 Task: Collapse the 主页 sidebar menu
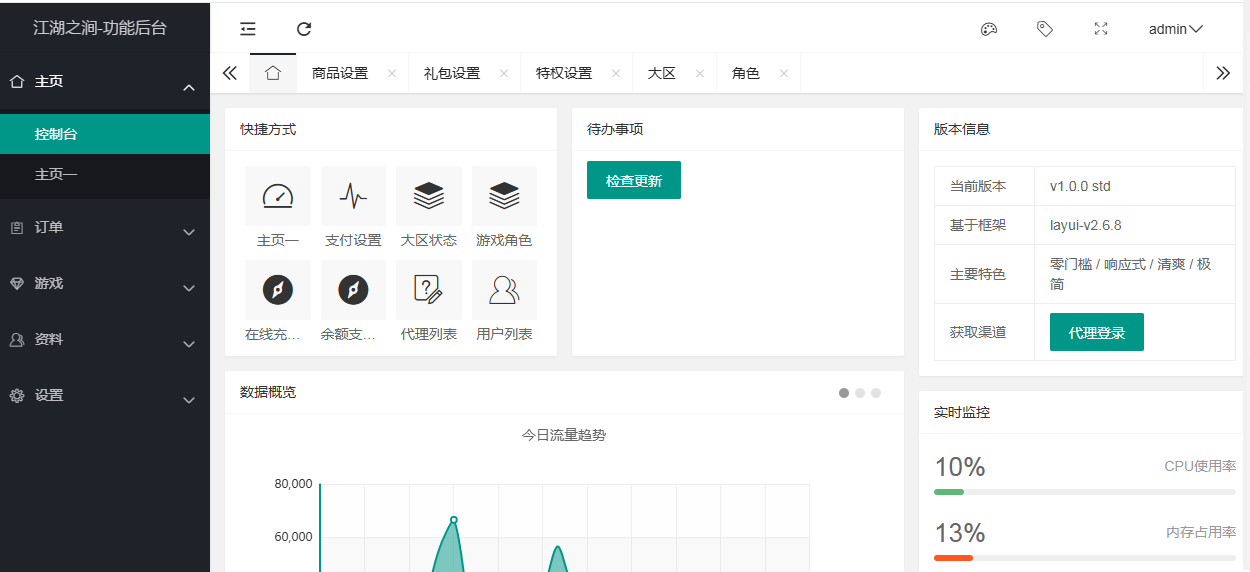coord(105,82)
